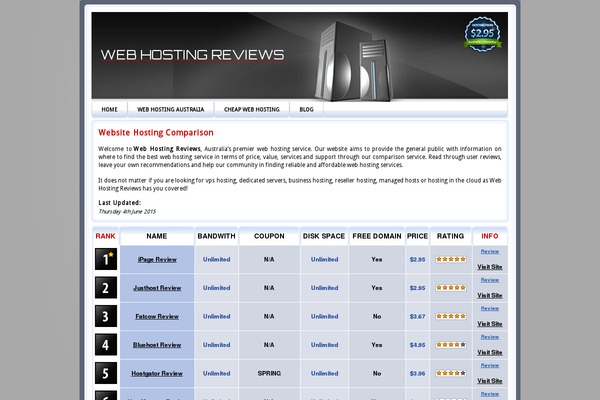Click Justhost star rating
600x400 pixels.
tap(451, 287)
